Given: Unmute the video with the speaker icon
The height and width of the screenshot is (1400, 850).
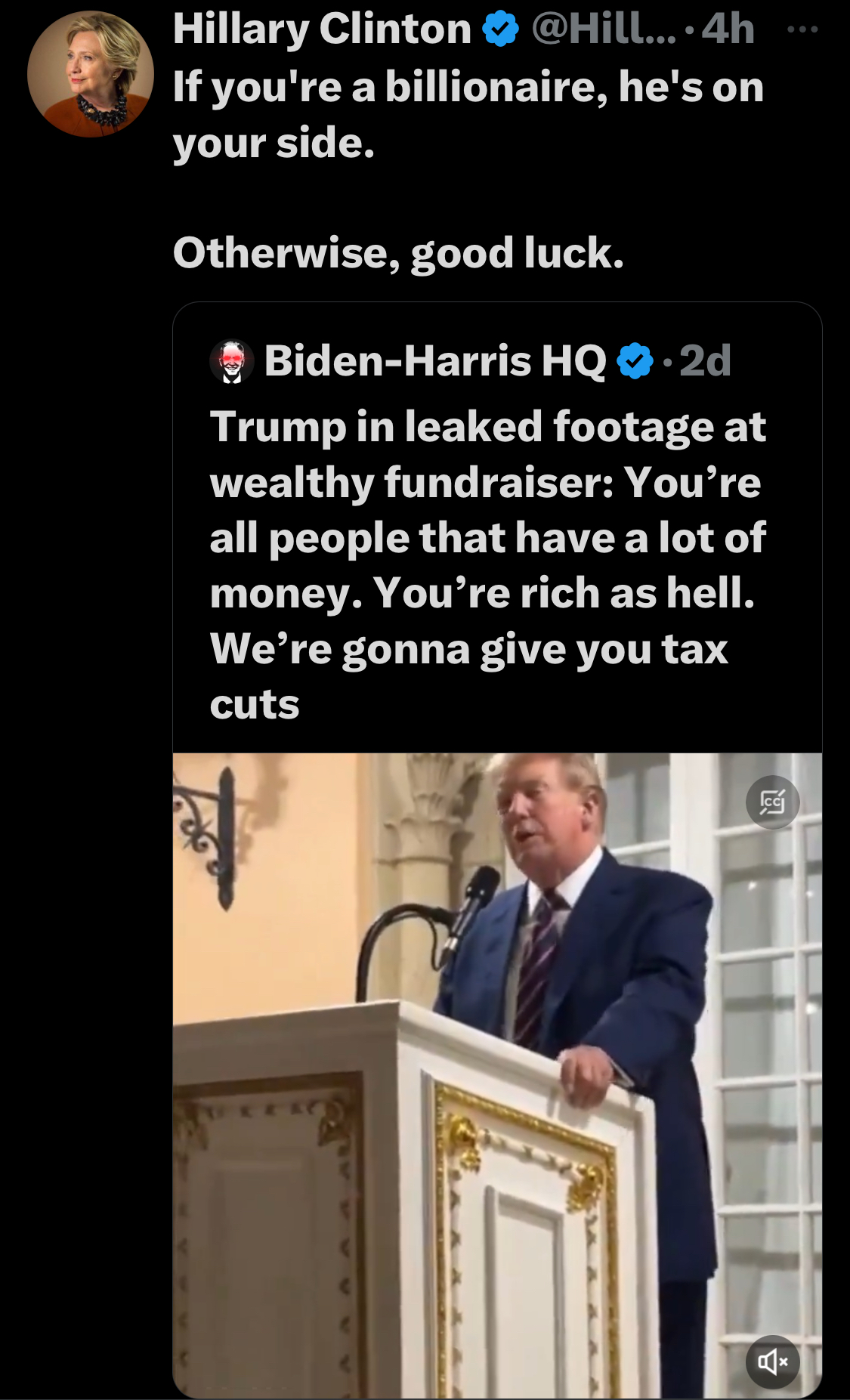Looking at the screenshot, I should tap(772, 1361).
